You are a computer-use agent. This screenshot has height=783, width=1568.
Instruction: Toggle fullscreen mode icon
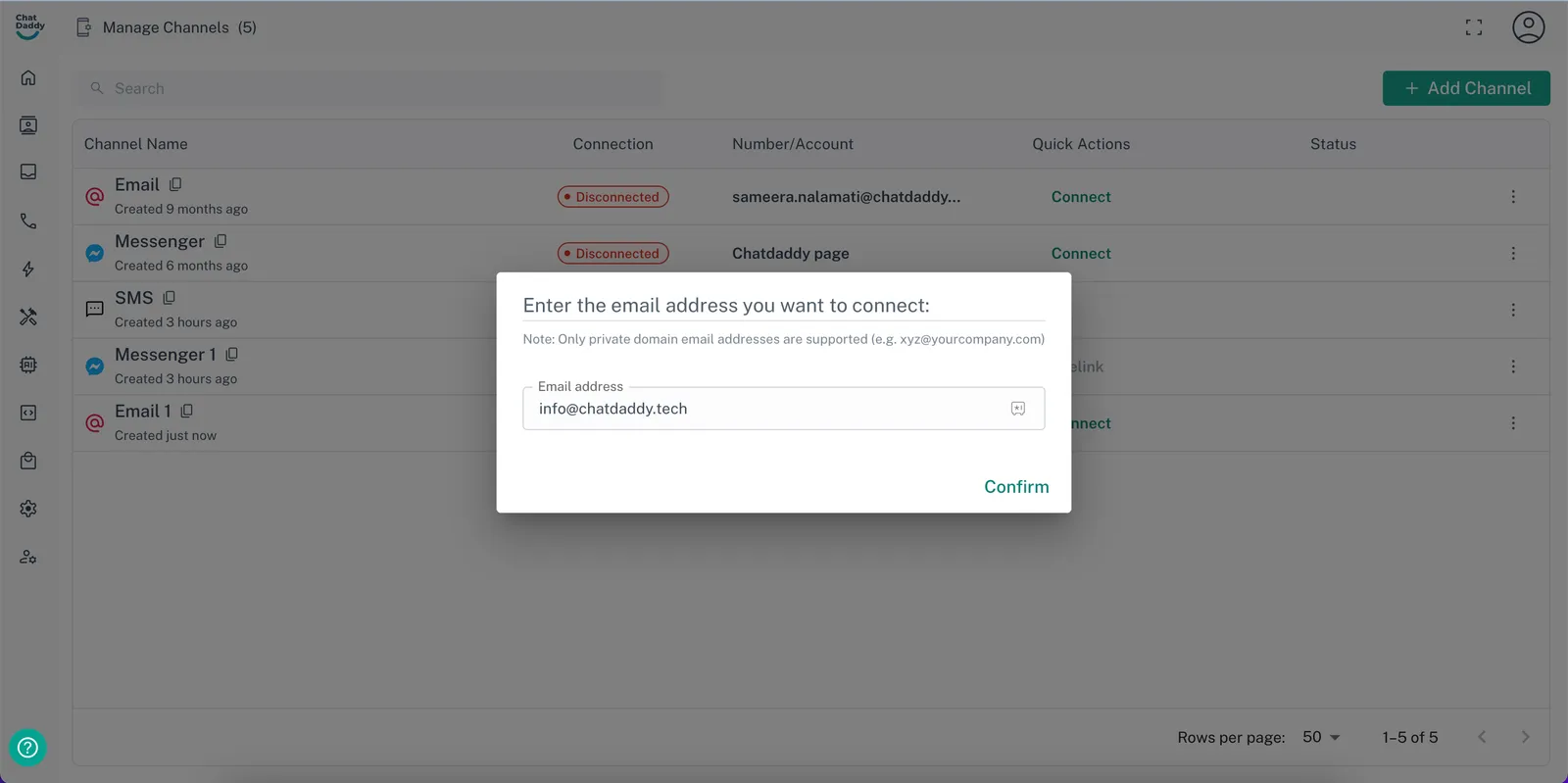pos(1473,27)
